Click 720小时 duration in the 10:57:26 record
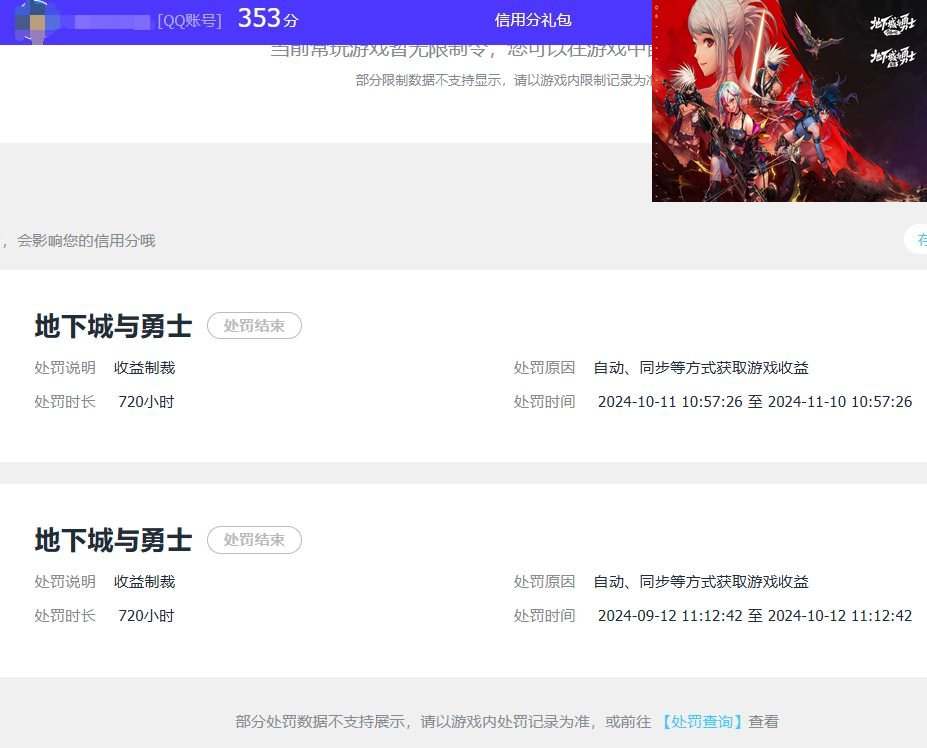 coord(146,402)
